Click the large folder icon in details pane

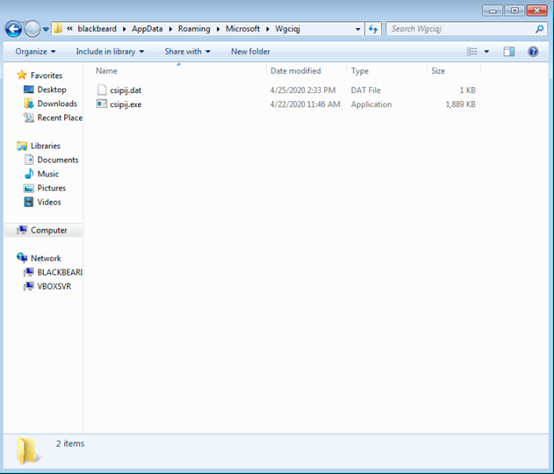pos(28,450)
